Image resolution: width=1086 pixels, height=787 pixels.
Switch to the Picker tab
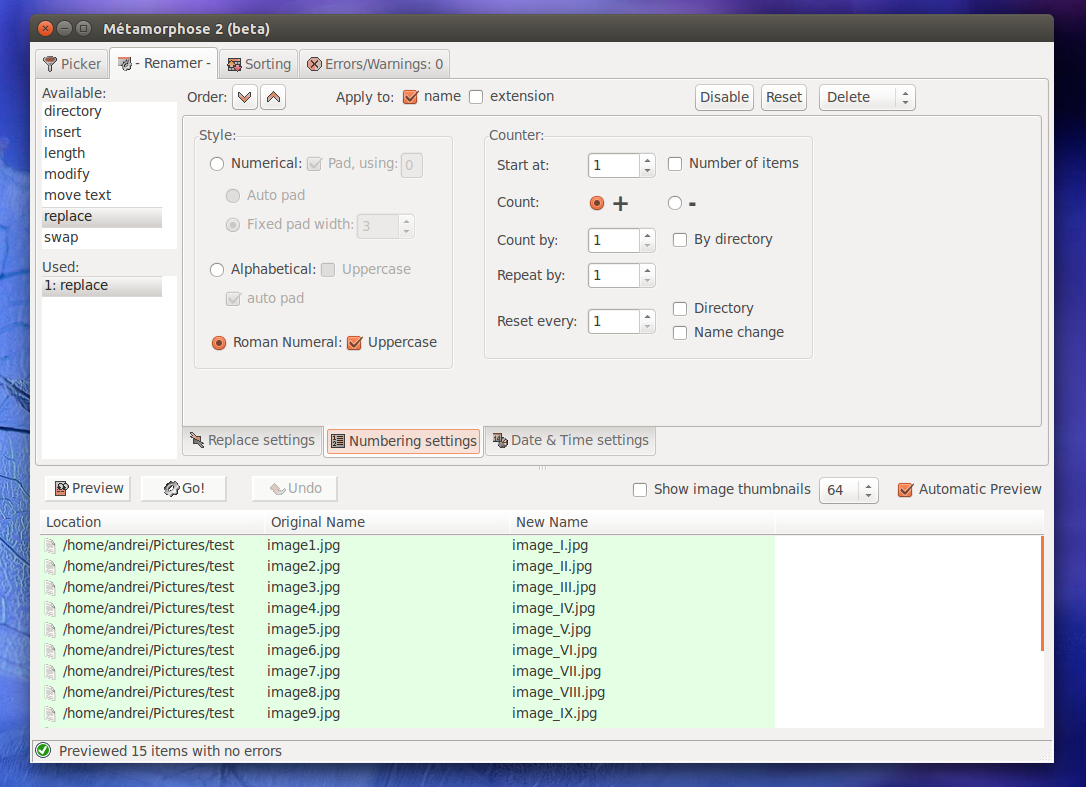click(x=72, y=64)
